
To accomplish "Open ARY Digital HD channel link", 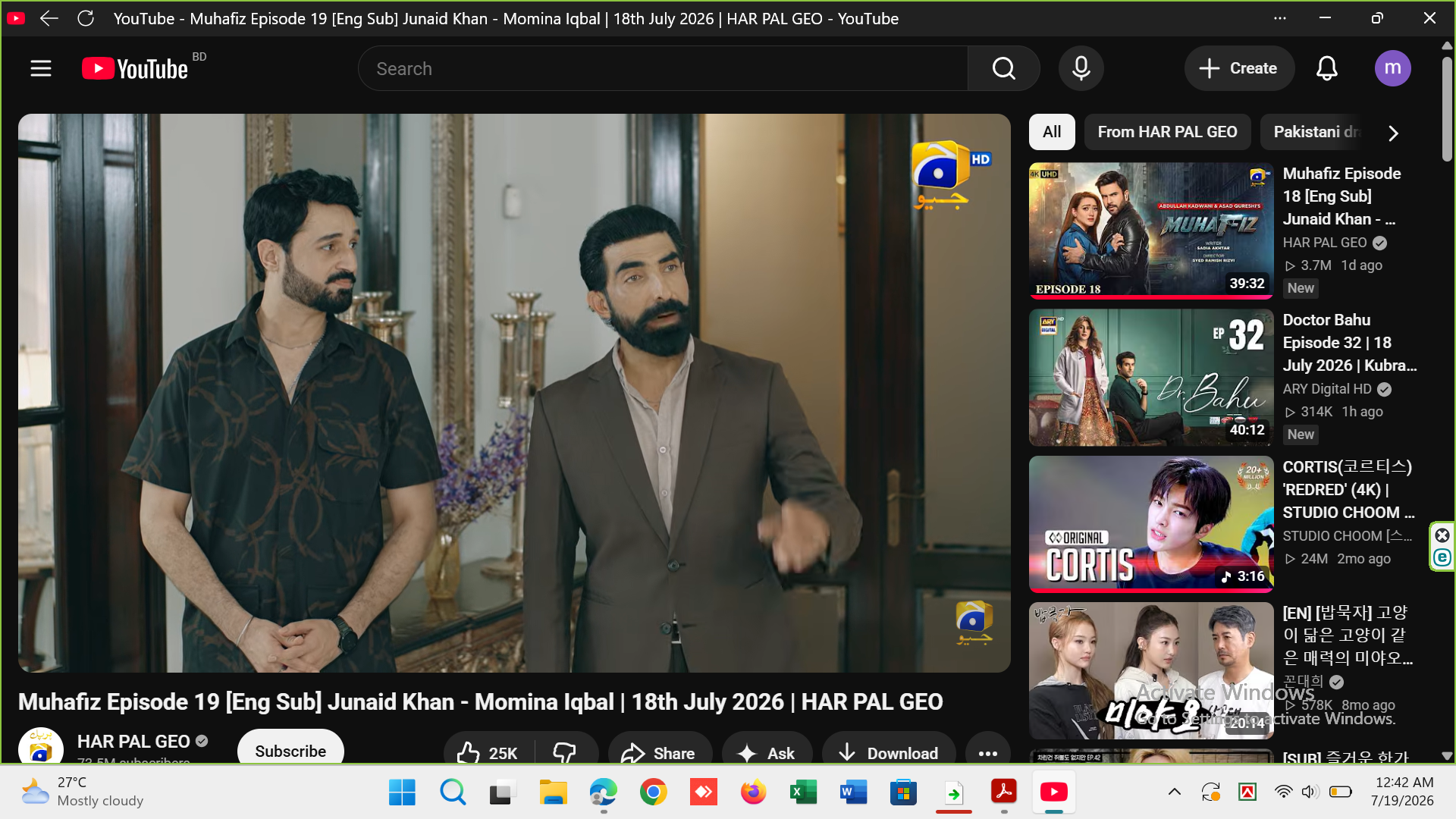I will pyautogui.click(x=1327, y=389).
